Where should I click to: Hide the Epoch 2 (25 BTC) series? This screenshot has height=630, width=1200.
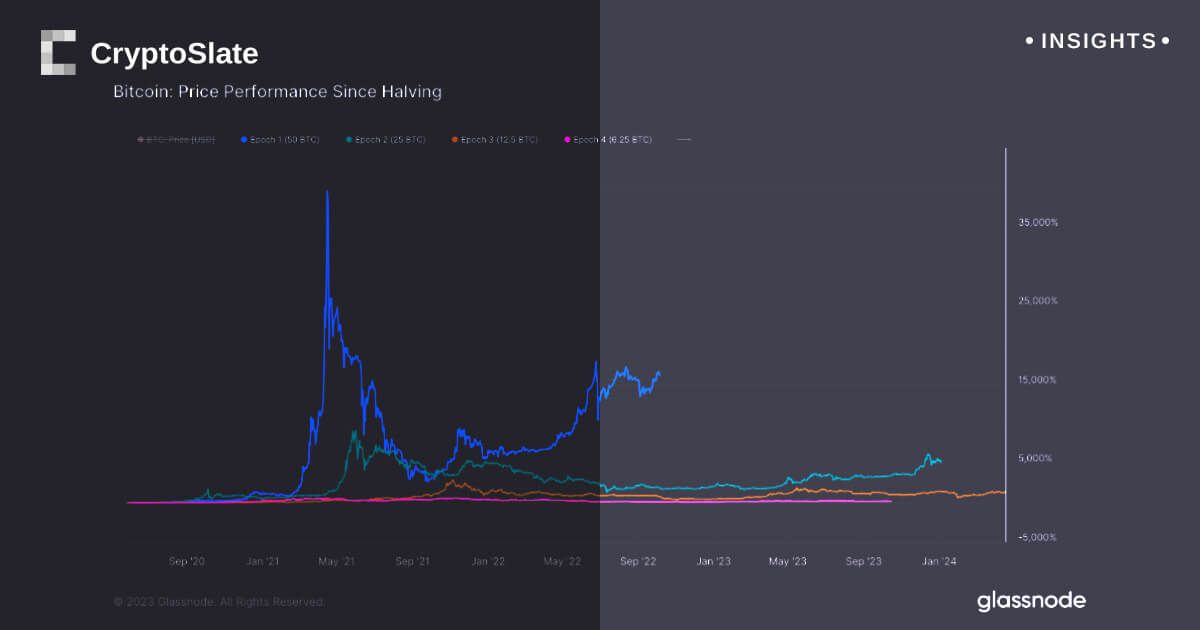tap(391, 140)
